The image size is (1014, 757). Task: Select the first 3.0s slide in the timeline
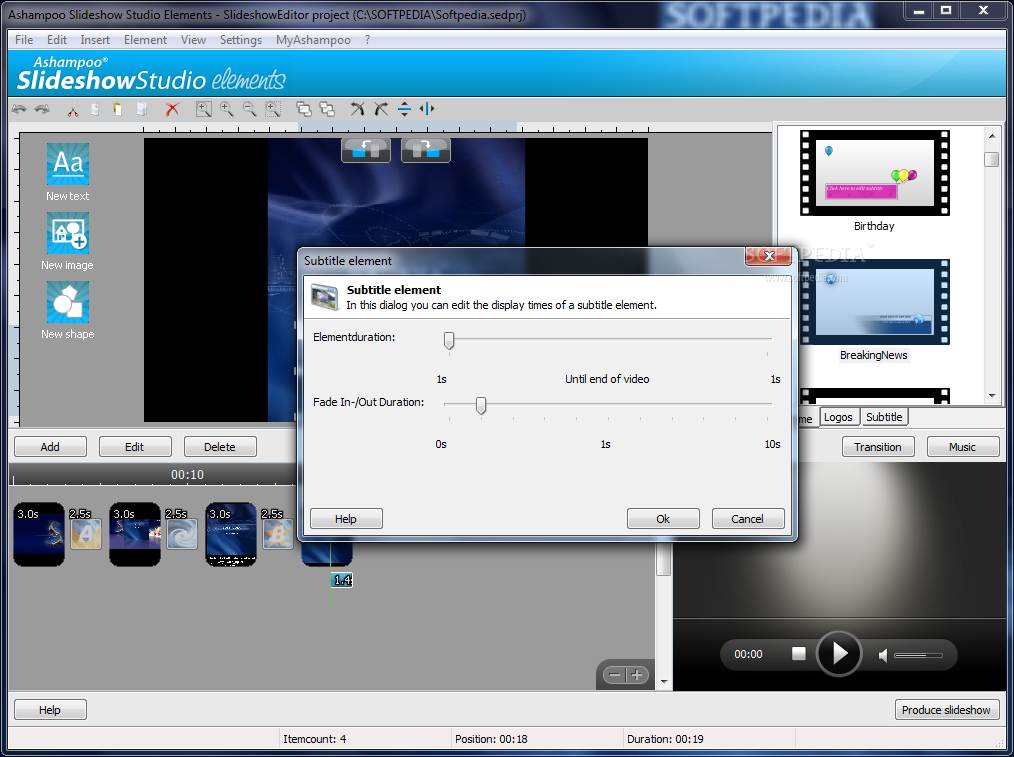click(x=39, y=535)
